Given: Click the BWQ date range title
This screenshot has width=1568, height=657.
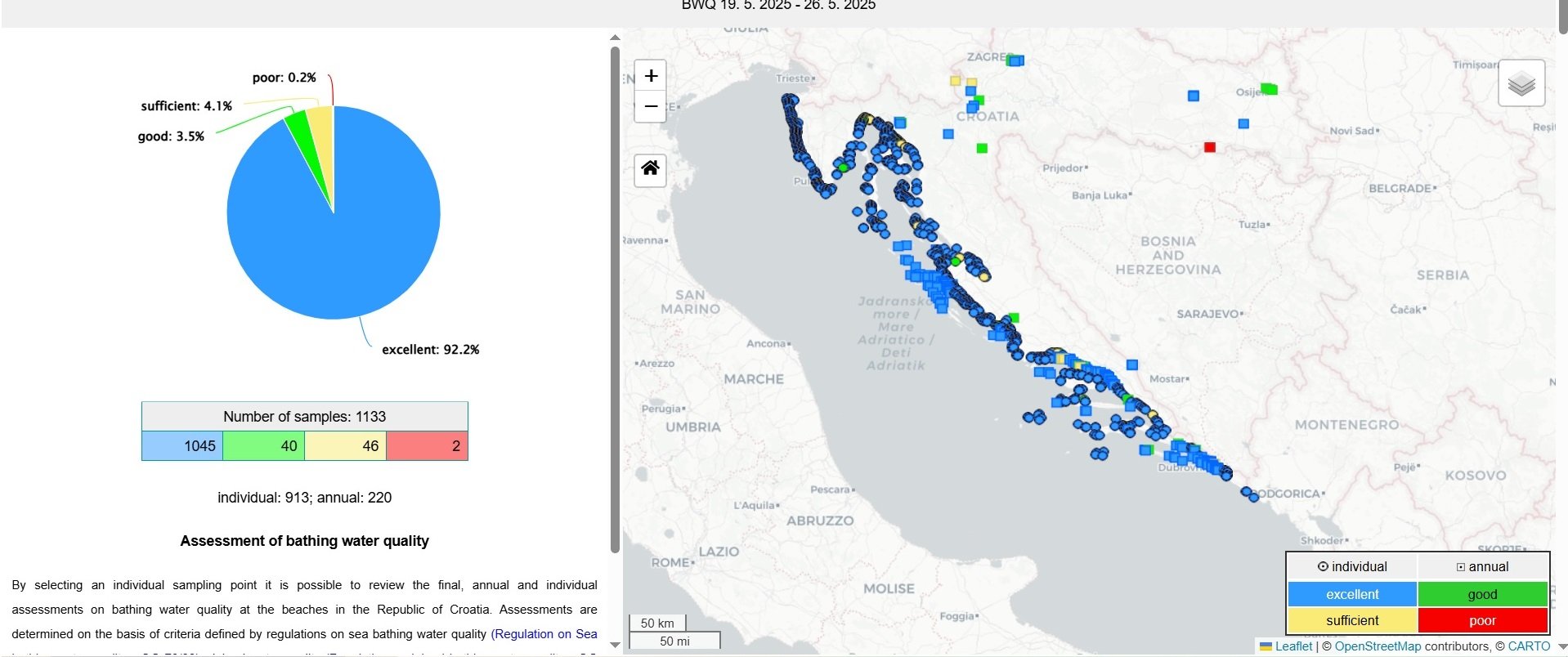Looking at the screenshot, I should click(x=778, y=6).
